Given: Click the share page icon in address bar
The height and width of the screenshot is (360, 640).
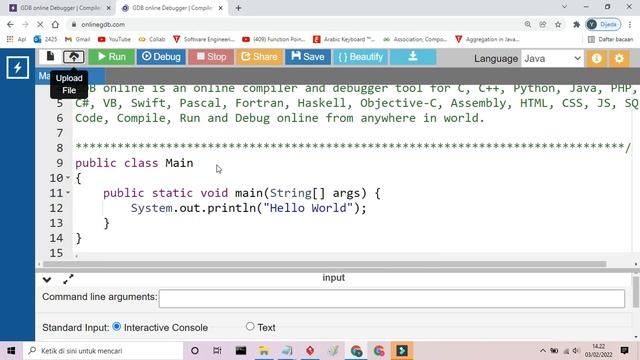Looking at the screenshot, I should (x=543, y=24).
